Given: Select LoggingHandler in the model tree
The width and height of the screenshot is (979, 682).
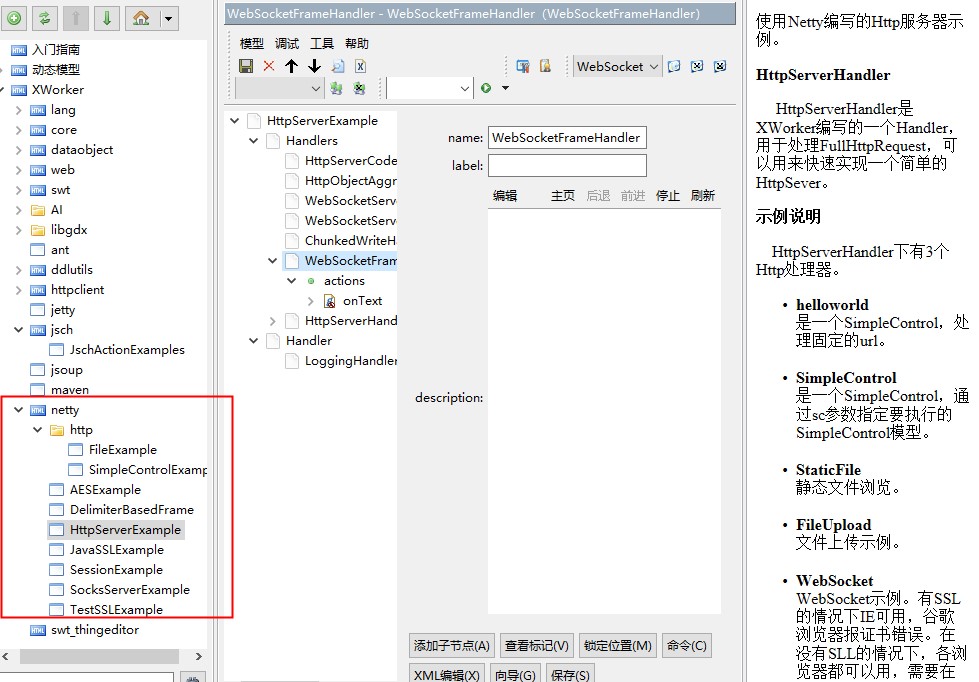Looking at the screenshot, I should pyautogui.click(x=350, y=361).
